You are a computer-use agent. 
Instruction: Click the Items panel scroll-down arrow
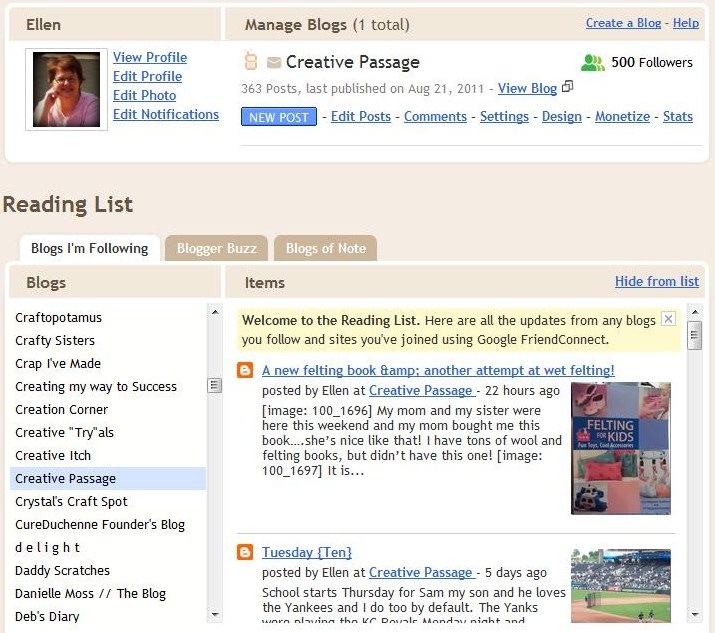pyautogui.click(x=694, y=614)
